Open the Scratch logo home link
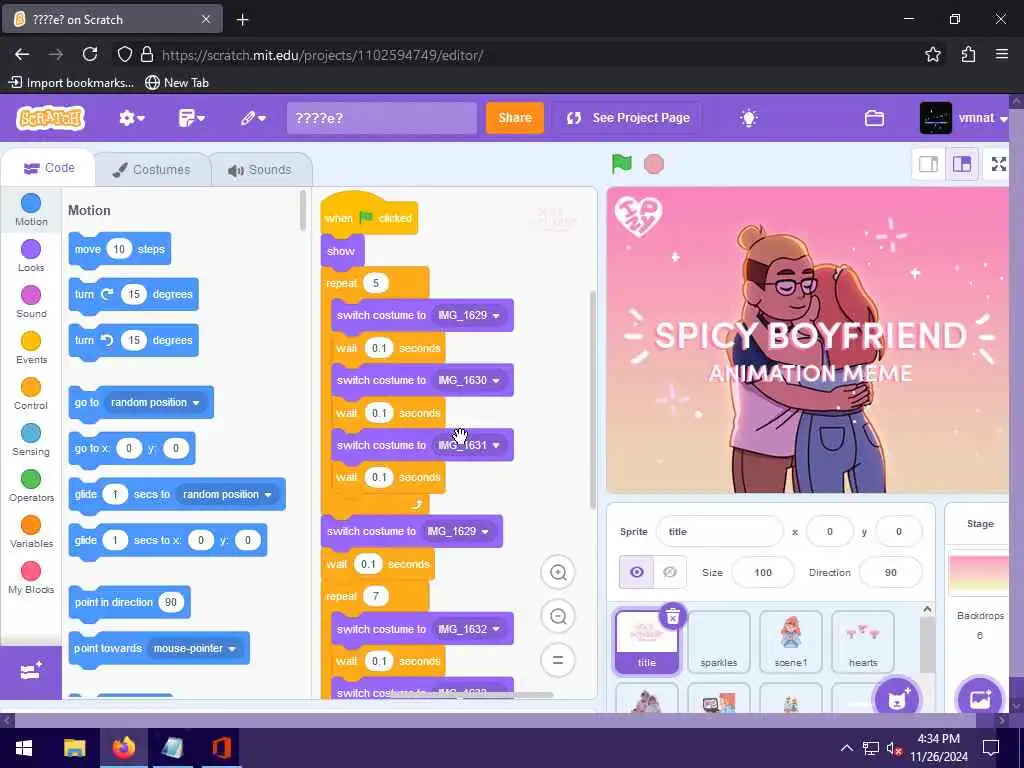 [x=51, y=118]
